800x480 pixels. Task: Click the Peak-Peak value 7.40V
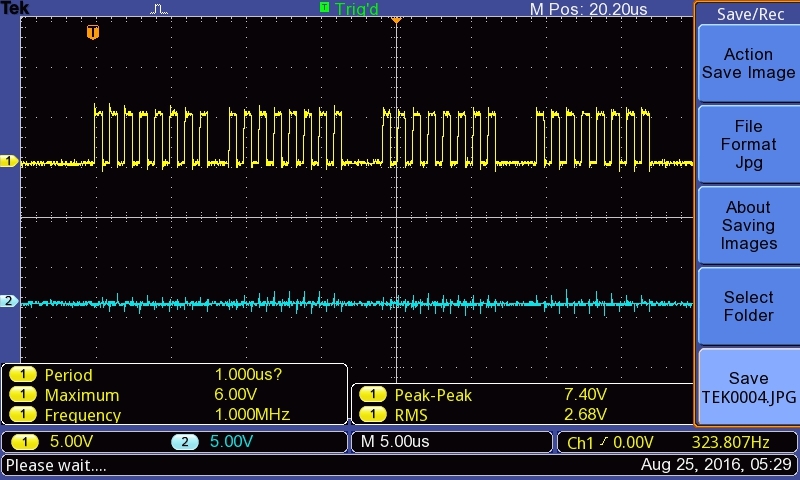coord(585,394)
